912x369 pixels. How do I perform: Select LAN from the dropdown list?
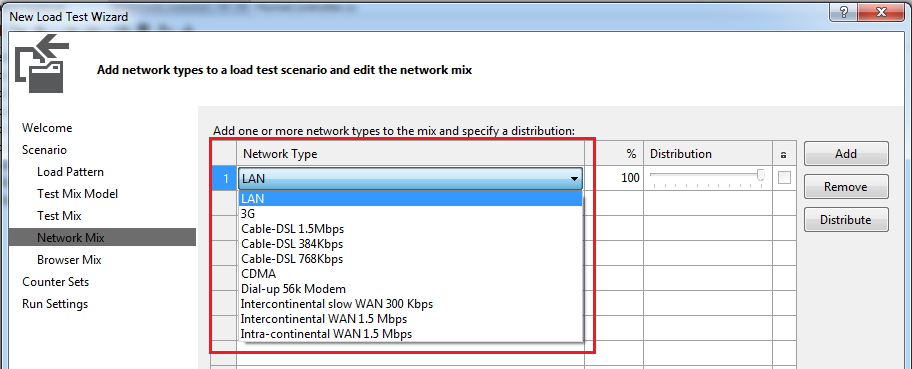[410, 198]
